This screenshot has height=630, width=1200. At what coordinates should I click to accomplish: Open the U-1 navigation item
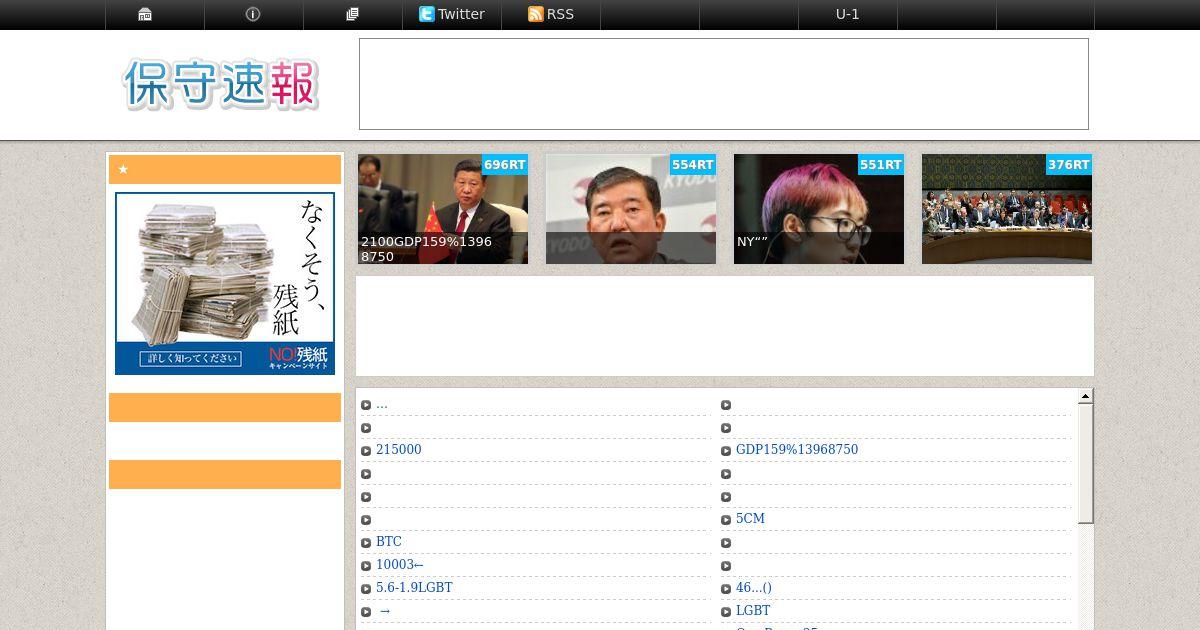tap(848, 14)
